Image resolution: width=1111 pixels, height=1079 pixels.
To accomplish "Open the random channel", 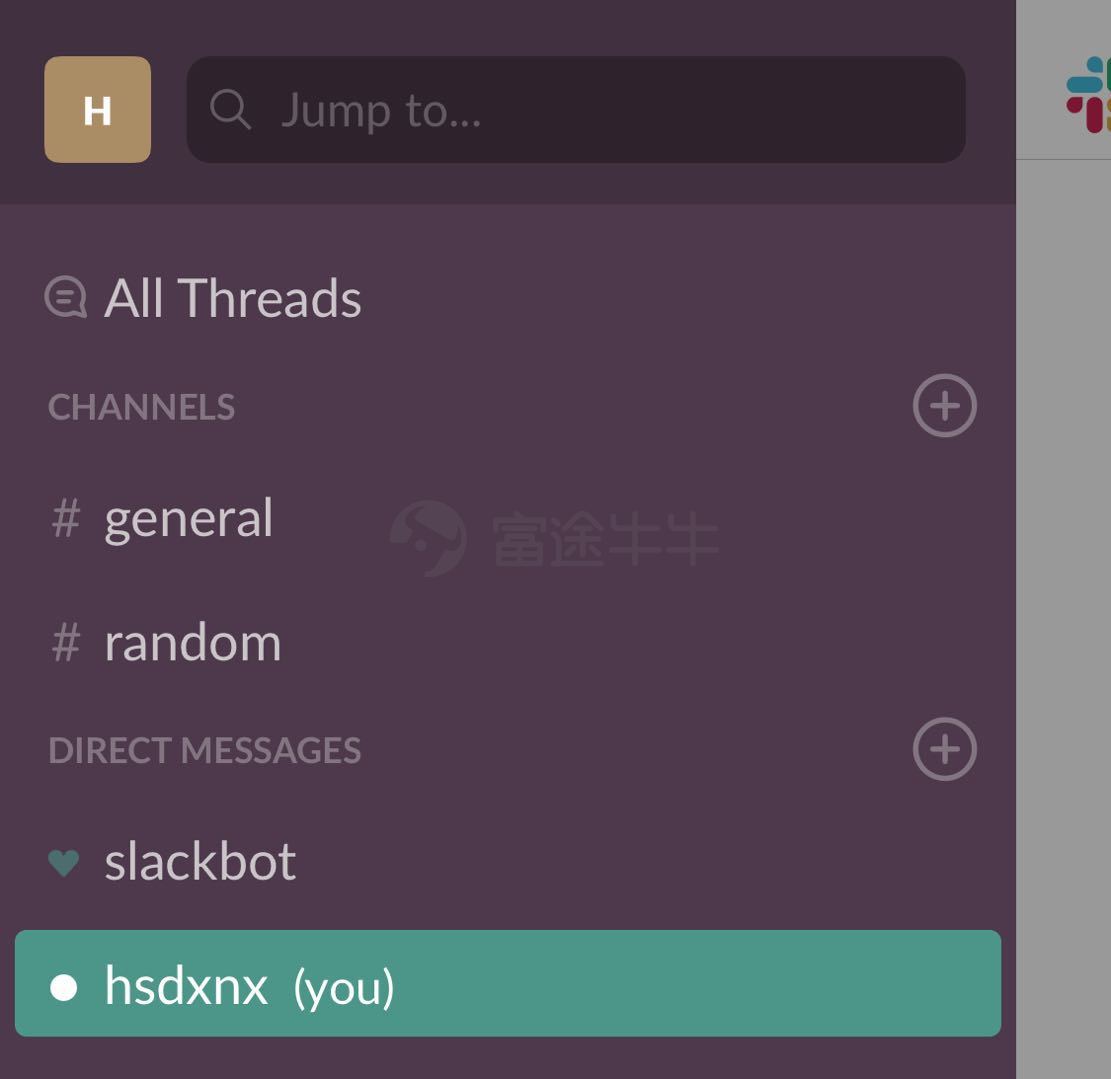I will pos(193,643).
